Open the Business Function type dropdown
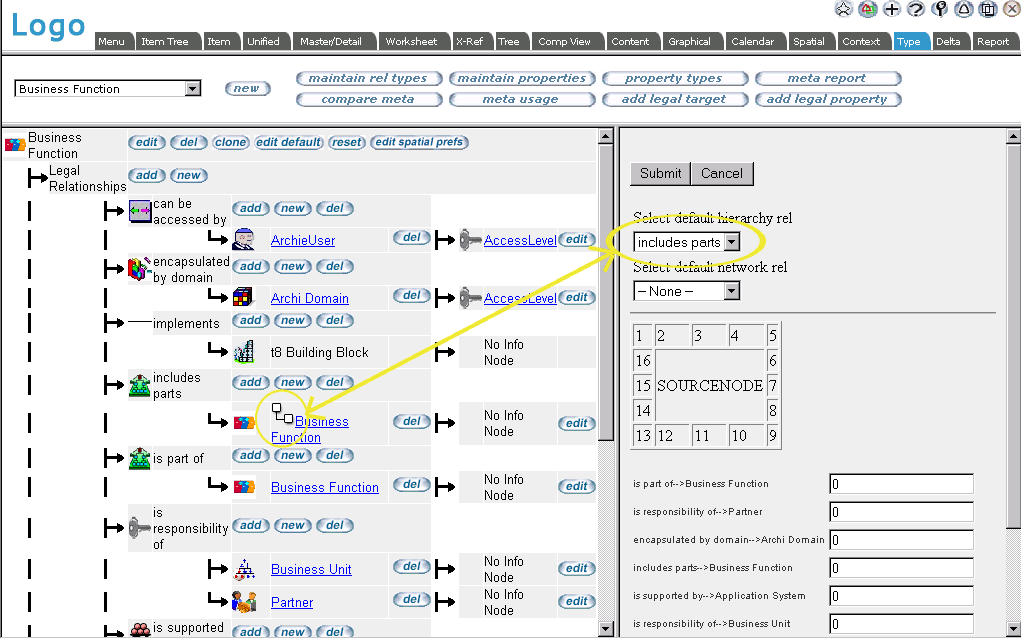The height and width of the screenshot is (638, 1021). tap(192, 89)
